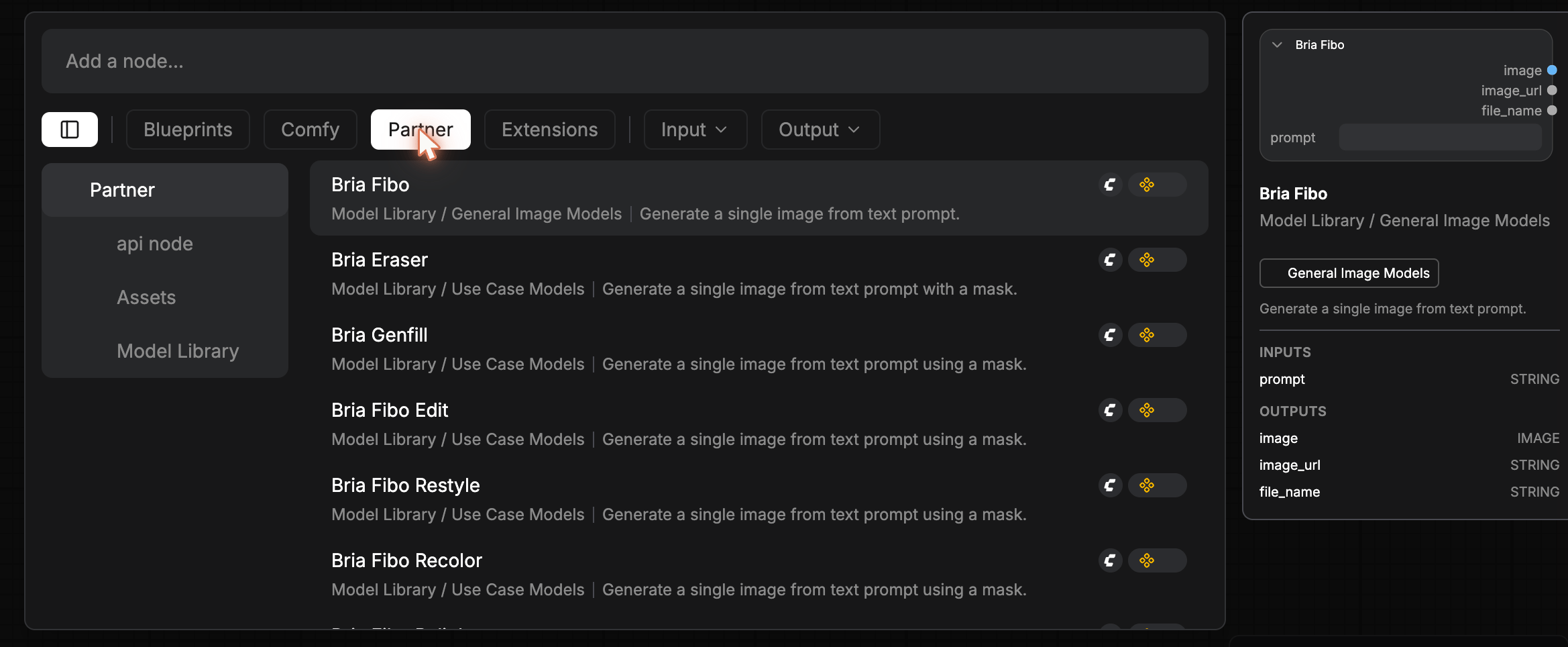Screen dimensions: 1568x647
Task: Click the Comfy logo badge on Bria Fibo row
Action: 1110,185
